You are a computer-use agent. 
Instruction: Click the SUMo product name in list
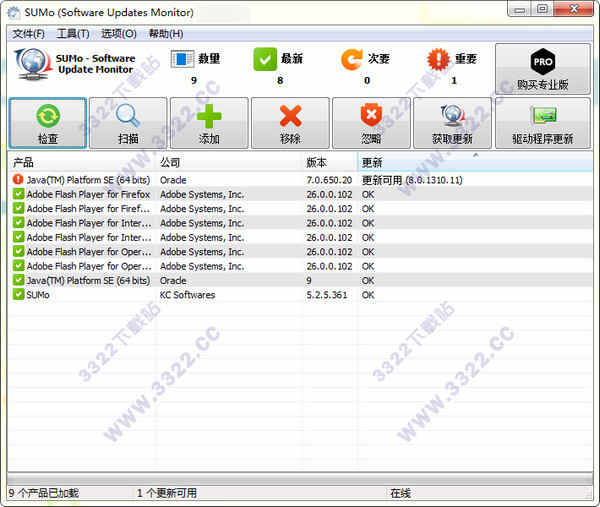(x=38, y=295)
